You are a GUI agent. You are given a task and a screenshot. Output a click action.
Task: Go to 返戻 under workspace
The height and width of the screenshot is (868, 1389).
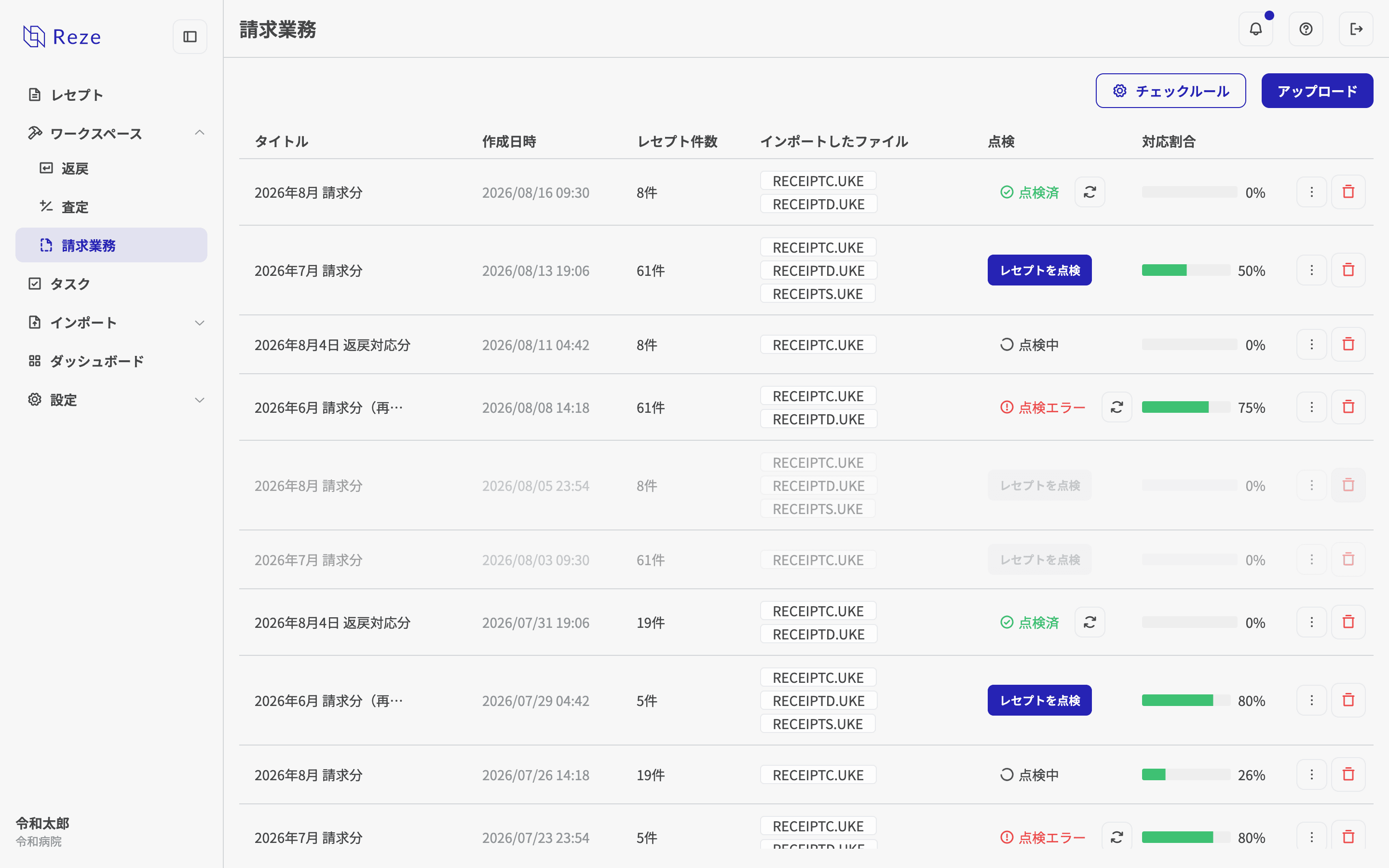[x=111, y=168]
